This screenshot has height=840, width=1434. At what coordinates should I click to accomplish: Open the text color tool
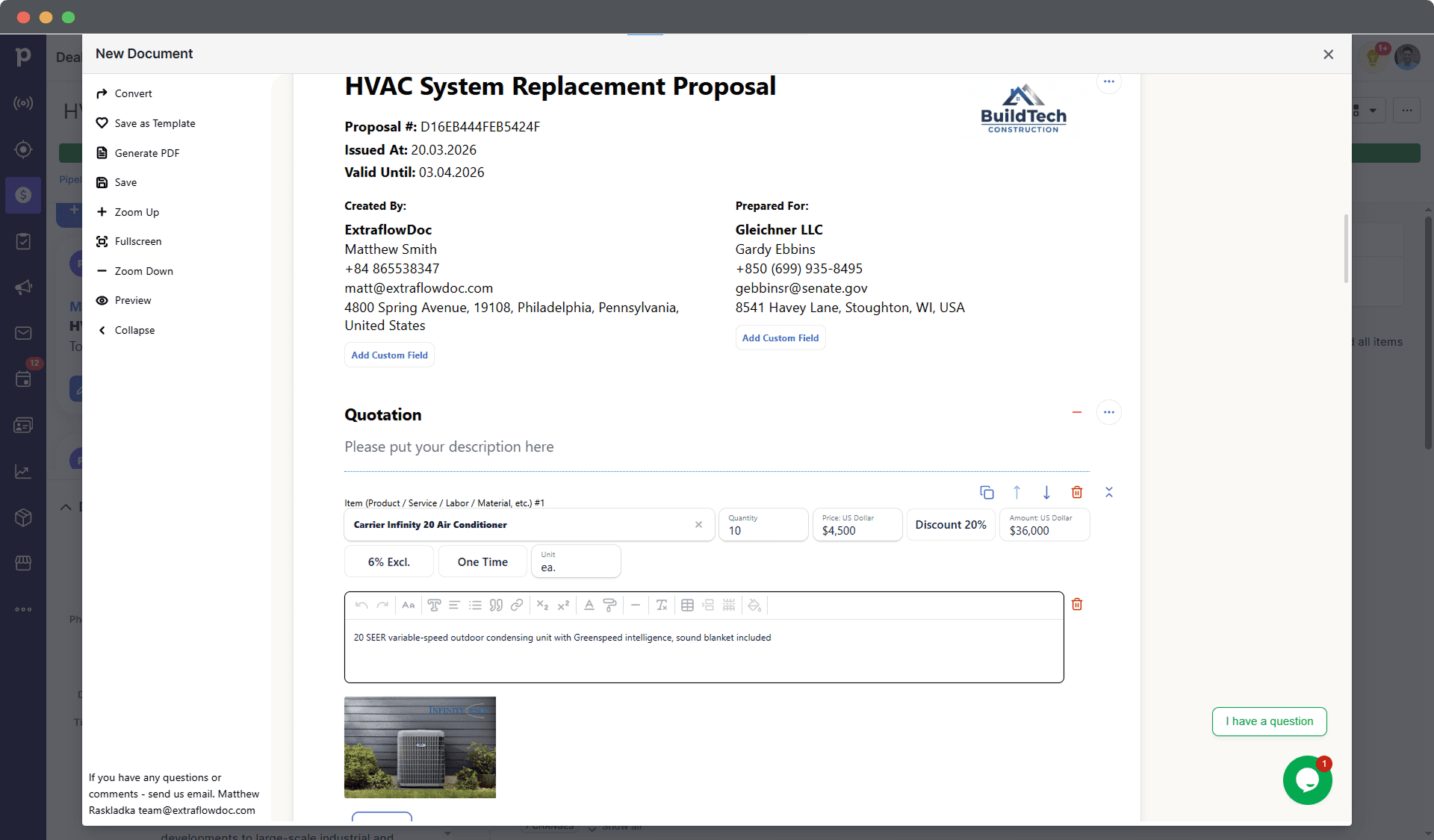(589, 606)
